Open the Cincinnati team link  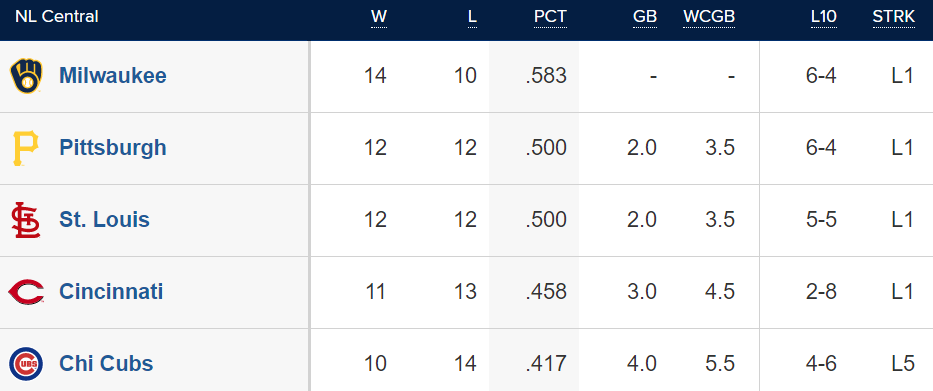coord(111,292)
